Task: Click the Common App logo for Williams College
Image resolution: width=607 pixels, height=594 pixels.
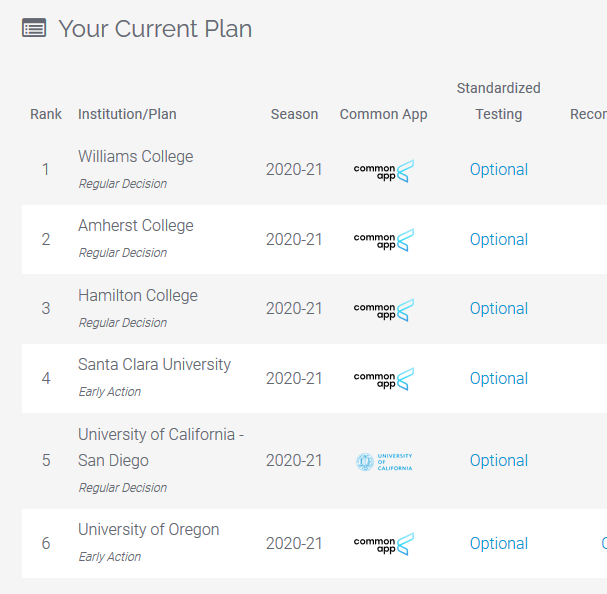Action: pyautogui.click(x=384, y=171)
